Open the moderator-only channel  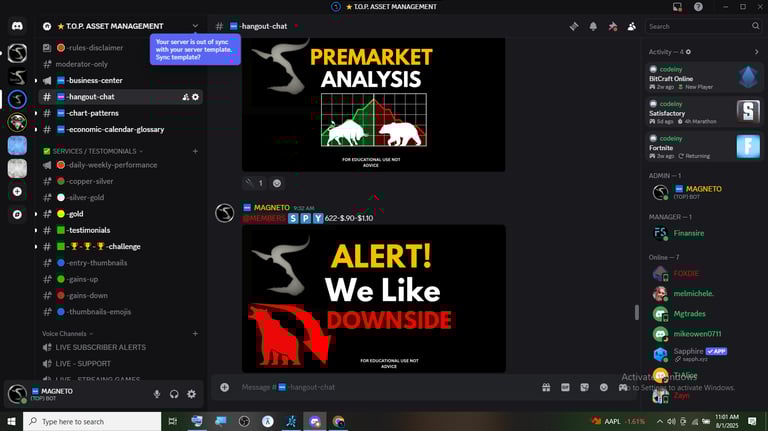(120, 64)
